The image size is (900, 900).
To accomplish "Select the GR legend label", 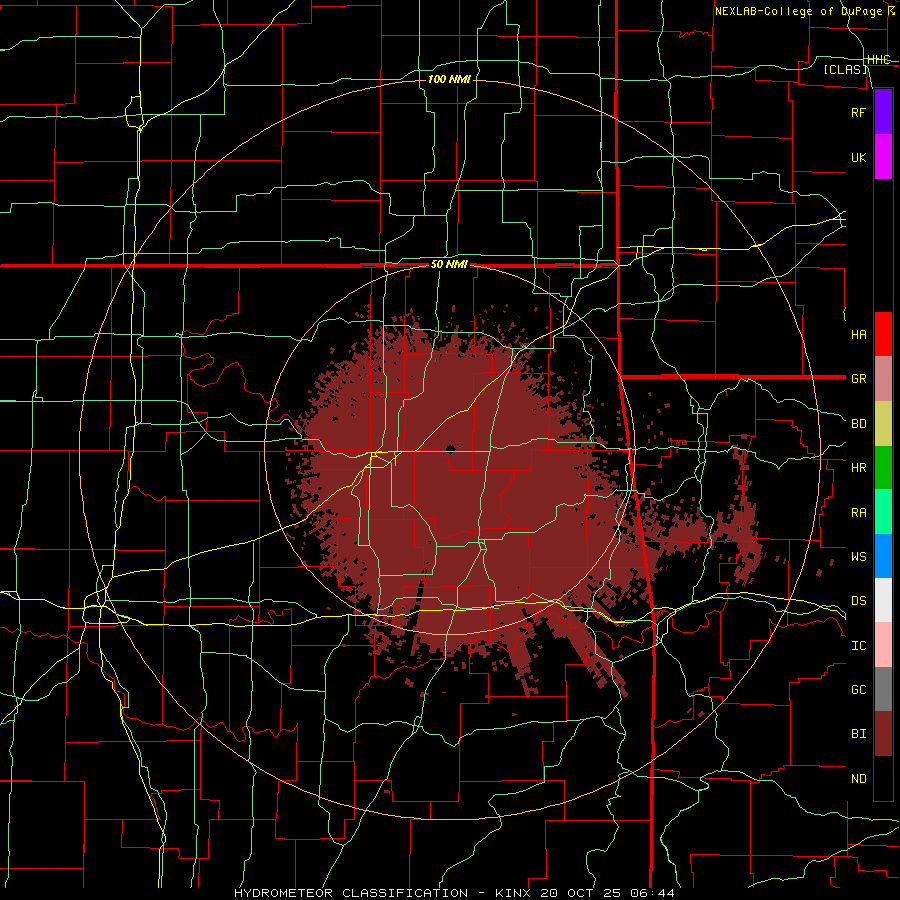I will (x=858, y=379).
